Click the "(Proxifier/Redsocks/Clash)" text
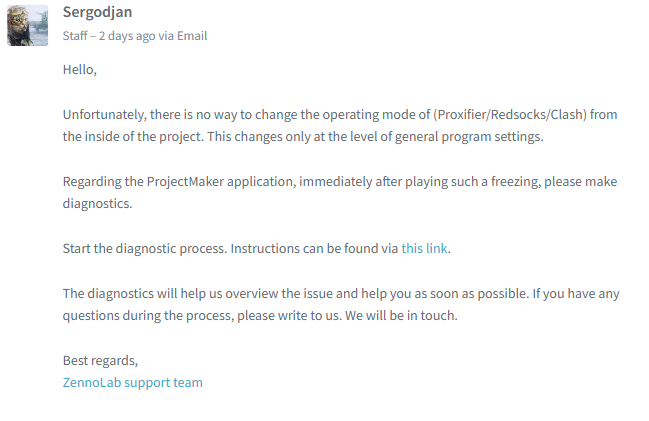 point(508,115)
